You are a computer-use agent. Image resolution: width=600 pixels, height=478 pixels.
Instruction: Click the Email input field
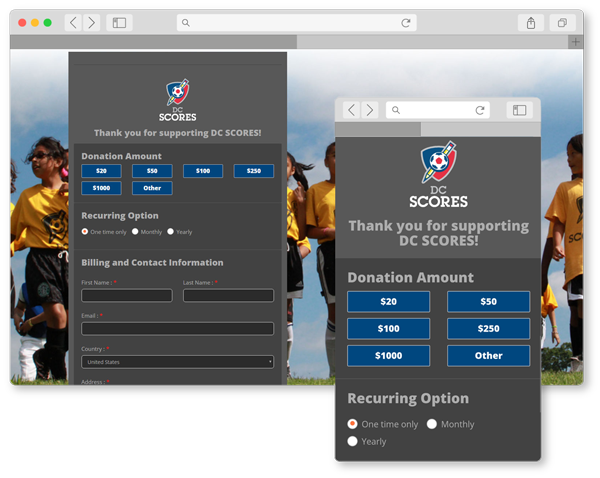(x=178, y=329)
